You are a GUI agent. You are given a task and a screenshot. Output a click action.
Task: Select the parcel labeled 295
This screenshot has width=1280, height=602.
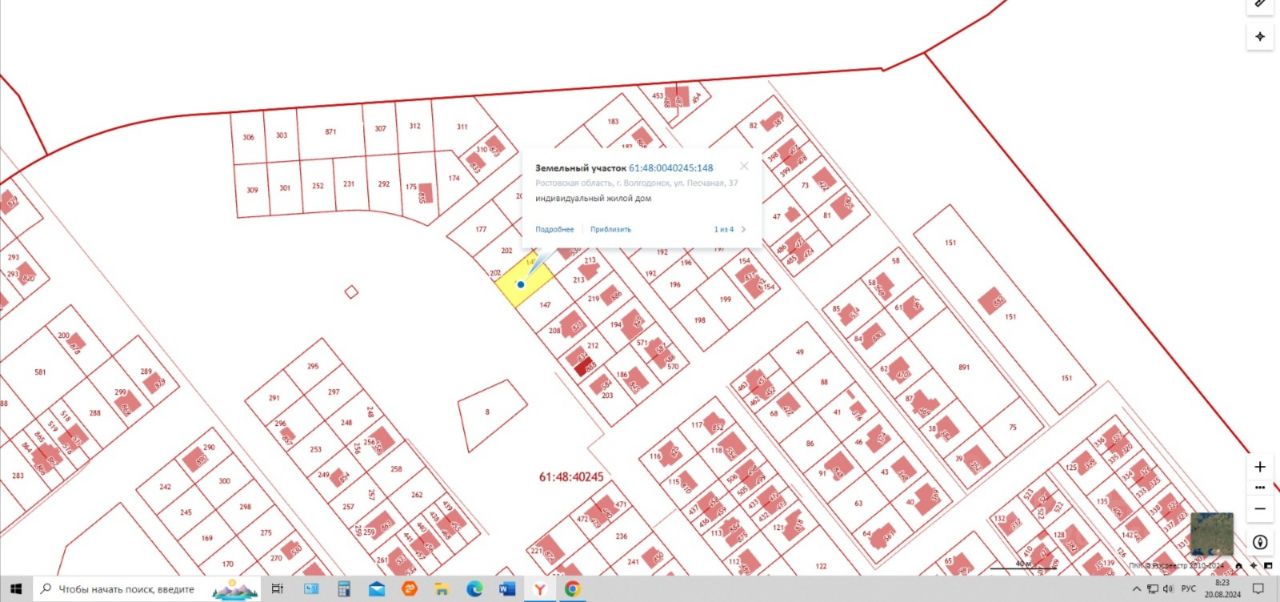pyautogui.click(x=312, y=367)
